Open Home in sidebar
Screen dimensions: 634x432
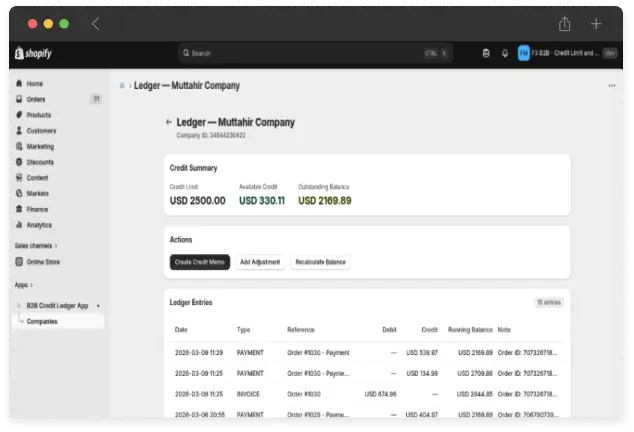[x=35, y=84]
